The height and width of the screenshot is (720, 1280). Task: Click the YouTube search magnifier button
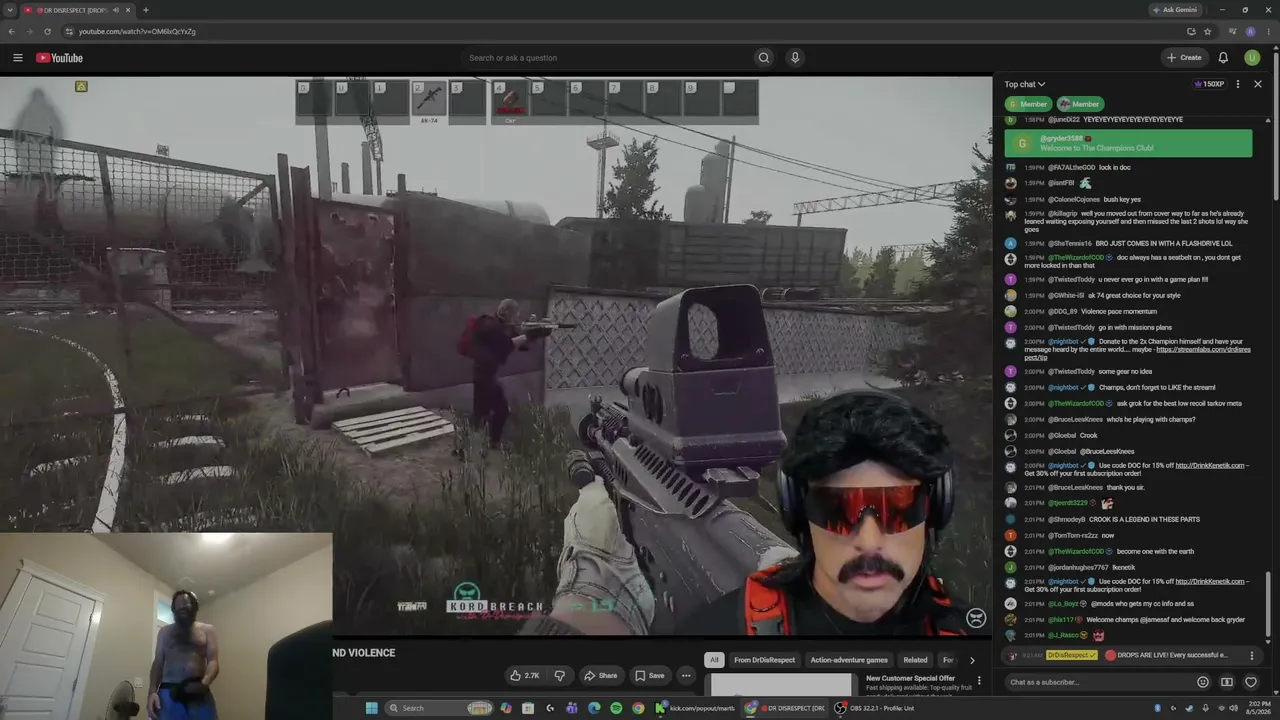pos(764,58)
